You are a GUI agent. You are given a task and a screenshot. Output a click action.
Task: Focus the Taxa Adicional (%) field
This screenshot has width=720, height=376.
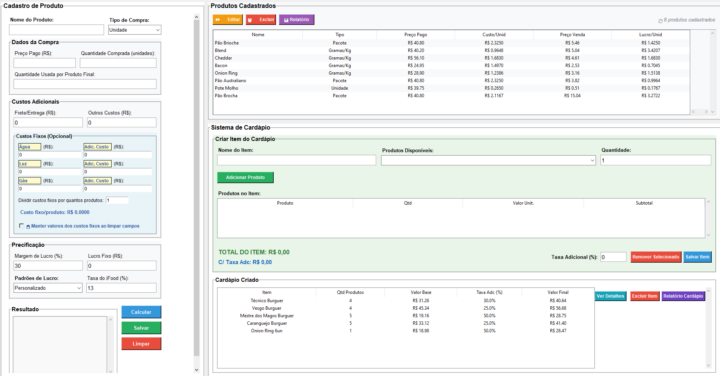613,257
